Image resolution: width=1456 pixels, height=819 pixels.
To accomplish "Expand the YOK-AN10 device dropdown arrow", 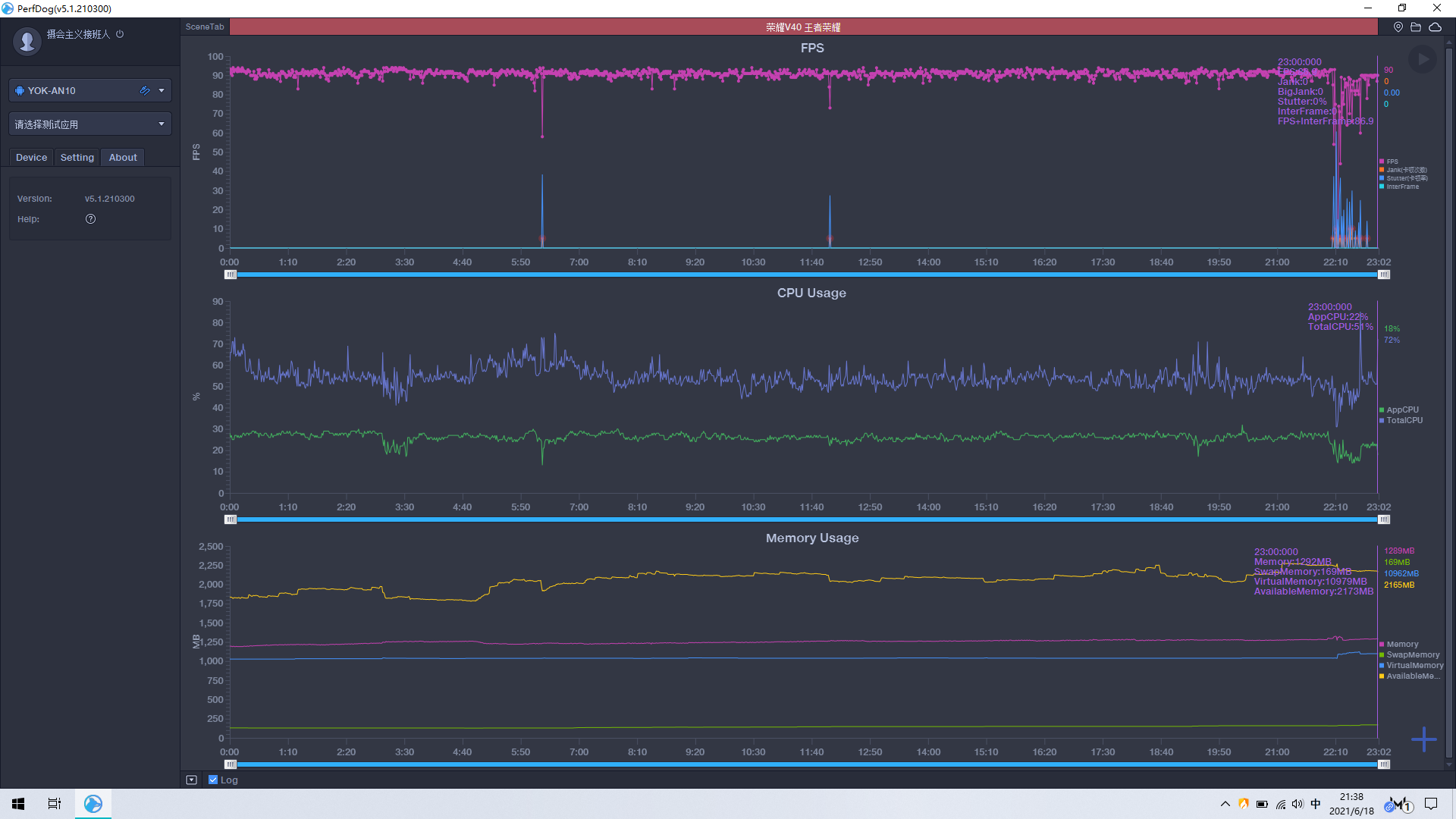I will pos(162,90).
